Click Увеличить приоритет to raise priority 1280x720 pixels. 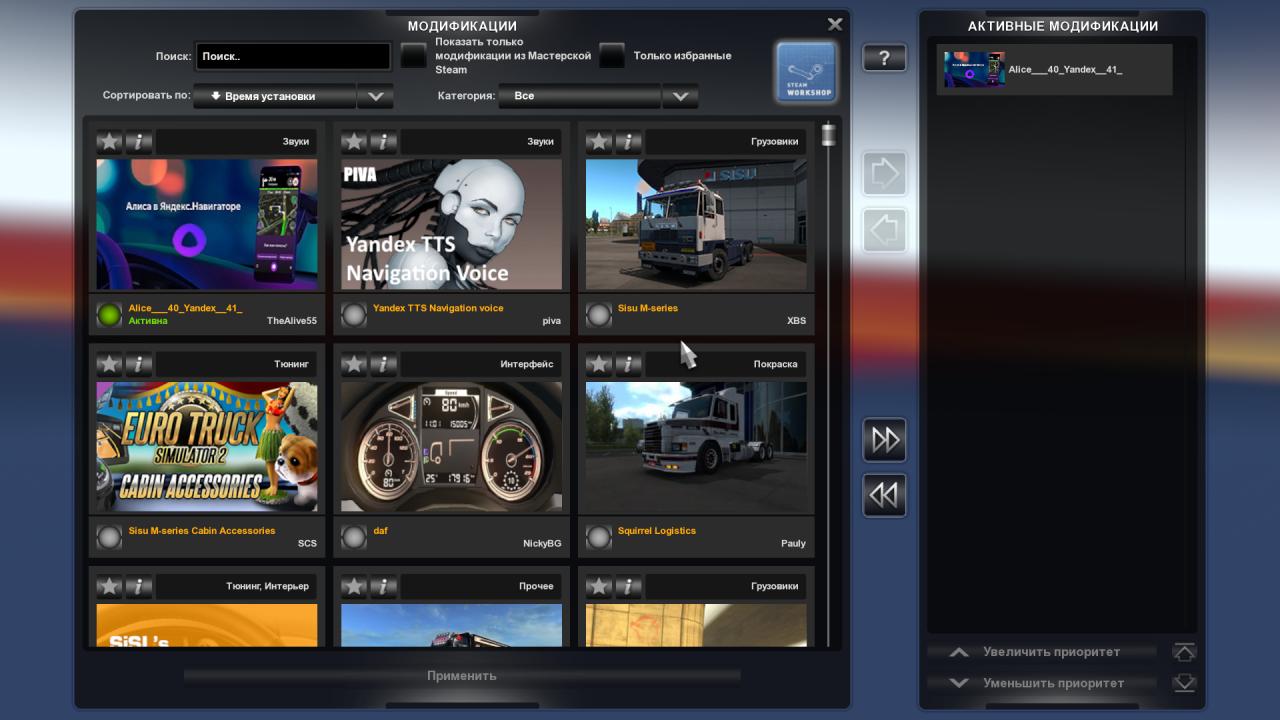[1050, 652]
